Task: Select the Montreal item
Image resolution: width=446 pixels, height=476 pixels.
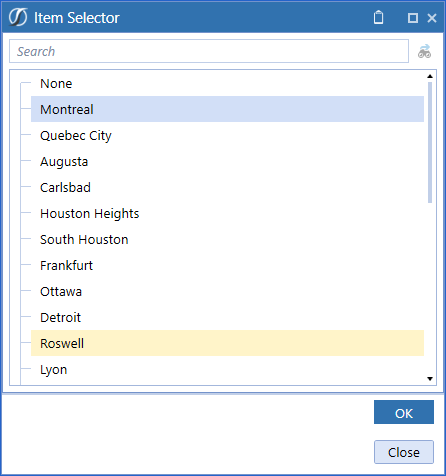Action: [227, 109]
